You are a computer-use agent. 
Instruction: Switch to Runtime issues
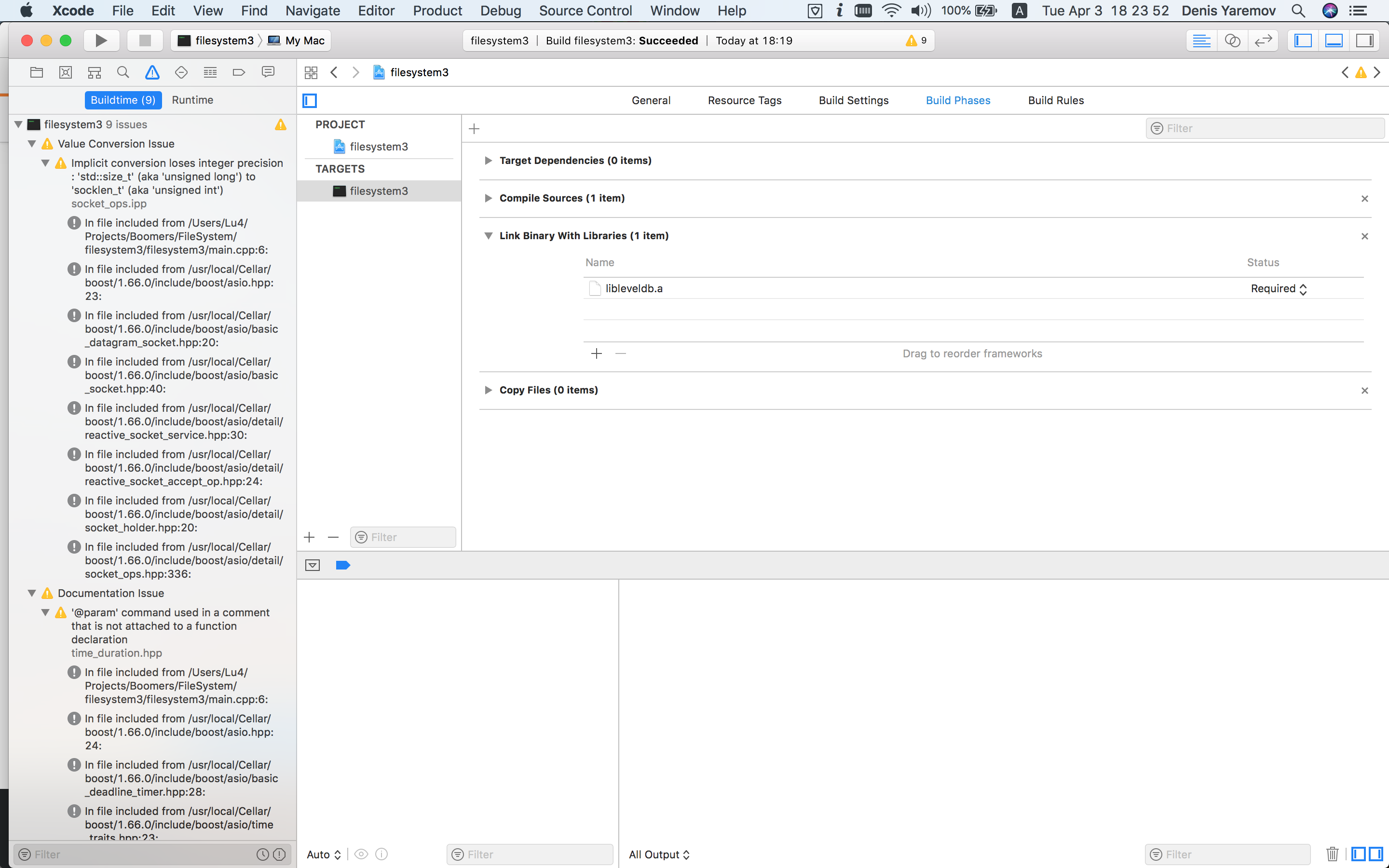192,100
